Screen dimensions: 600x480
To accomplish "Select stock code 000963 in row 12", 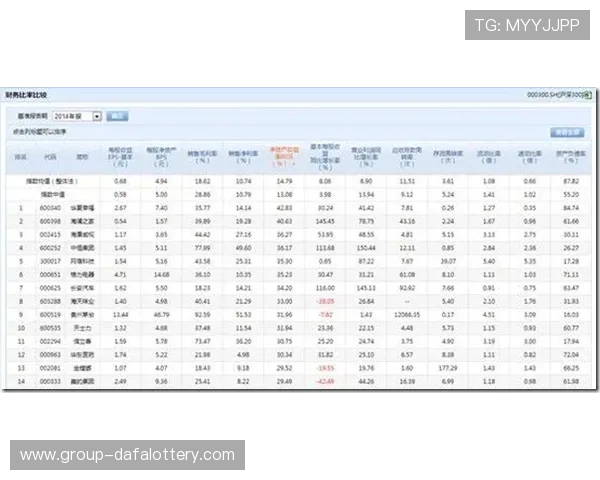I will coord(50,355).
